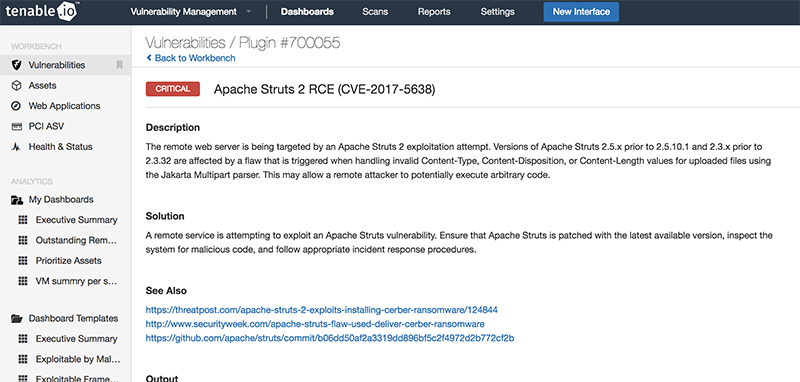Viewport: 800px width, 382px height.
Task: Open the Exploitable by Mal… template
Action: coord(78,359)
